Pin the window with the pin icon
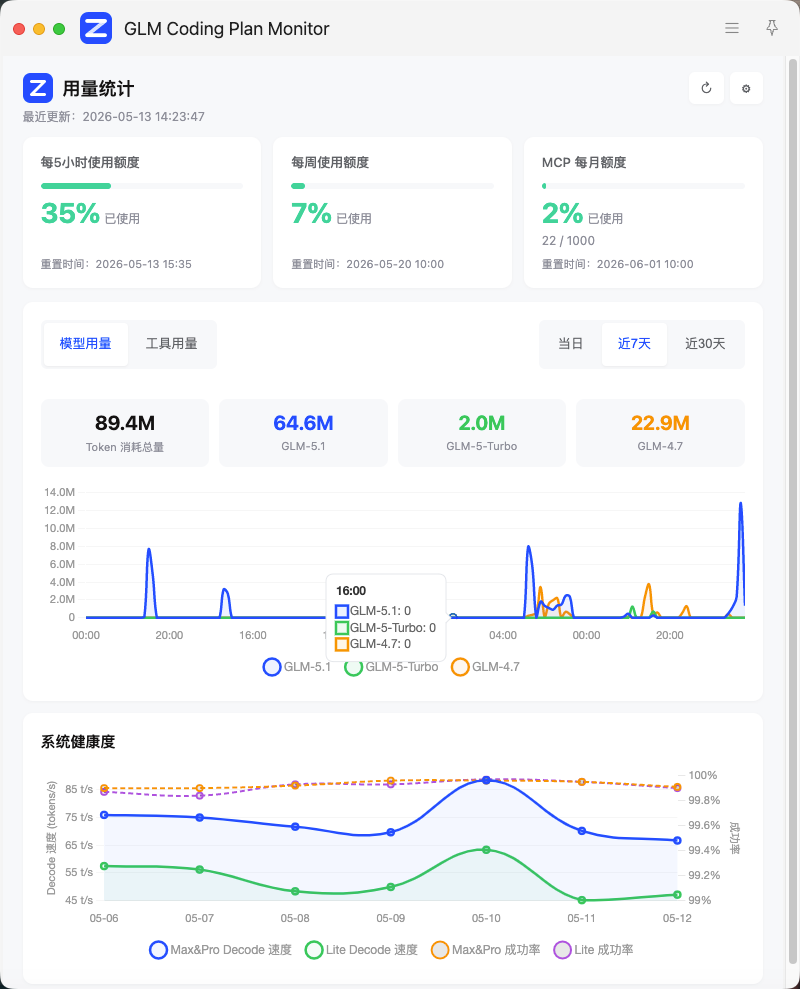Image resolution: width=800 pixels, height=989 pixels. point(772,28)
